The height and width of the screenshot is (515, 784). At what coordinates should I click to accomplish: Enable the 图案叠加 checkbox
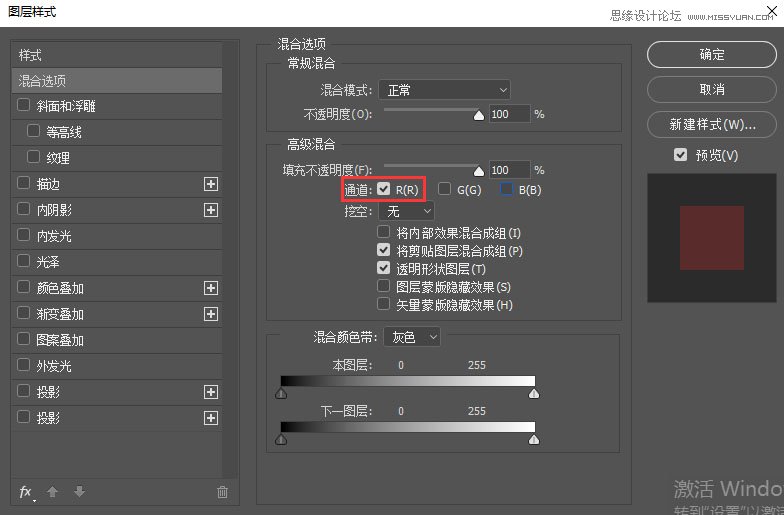pos(24,339)
